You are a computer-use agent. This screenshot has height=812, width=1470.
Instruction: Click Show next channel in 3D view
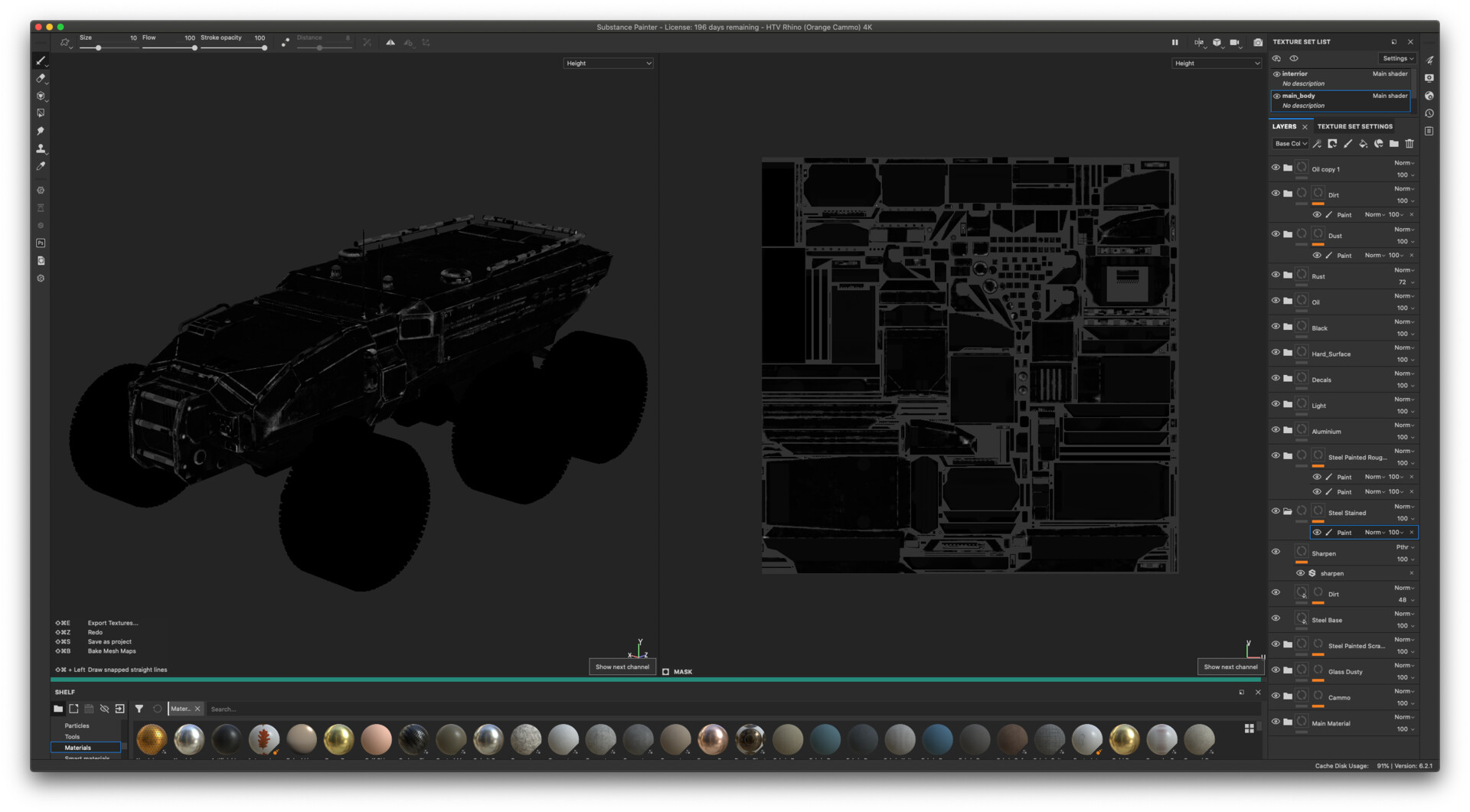coord(622,667)
